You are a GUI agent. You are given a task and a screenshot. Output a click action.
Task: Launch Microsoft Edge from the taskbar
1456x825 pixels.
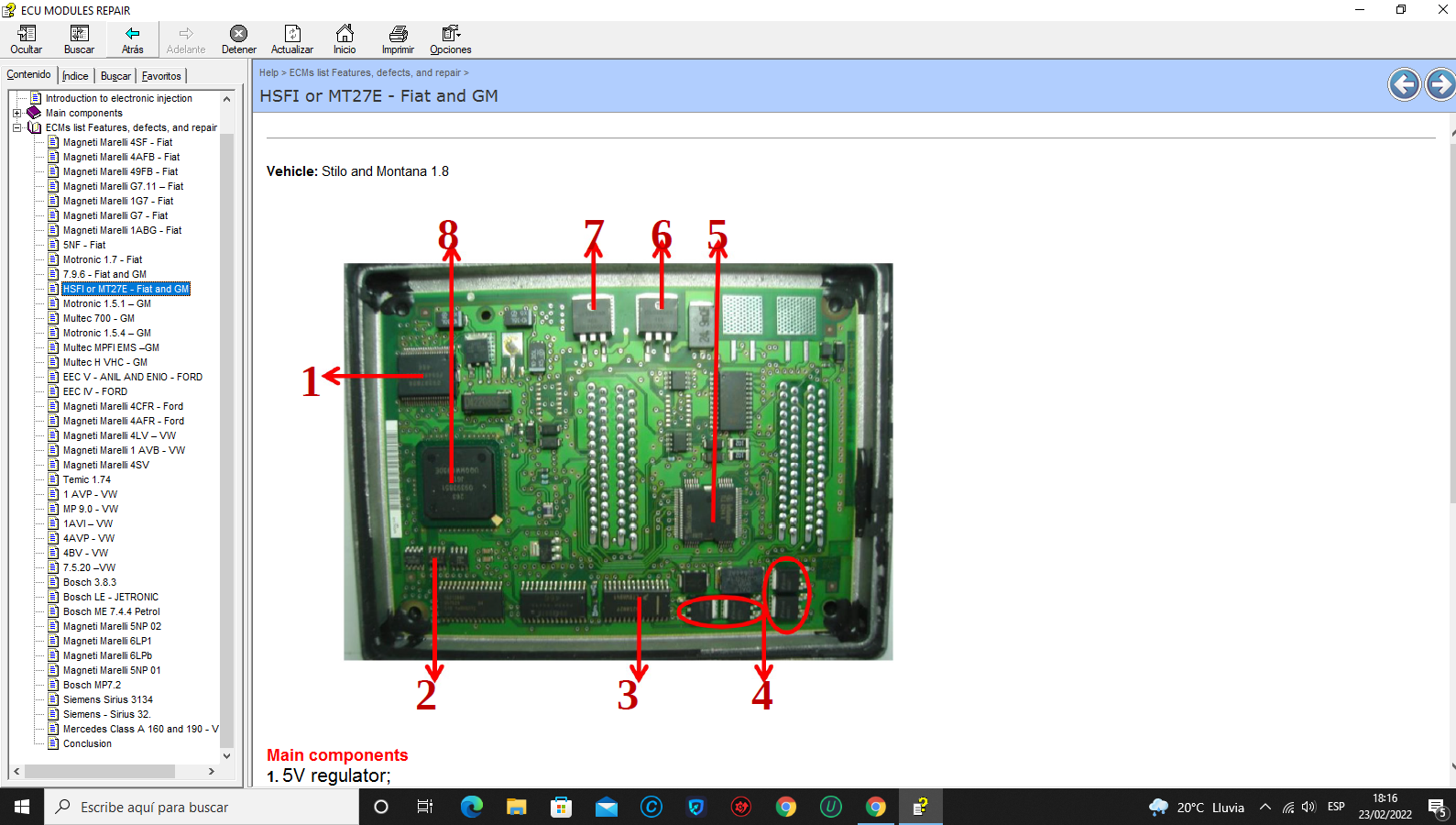click(471, 807)
